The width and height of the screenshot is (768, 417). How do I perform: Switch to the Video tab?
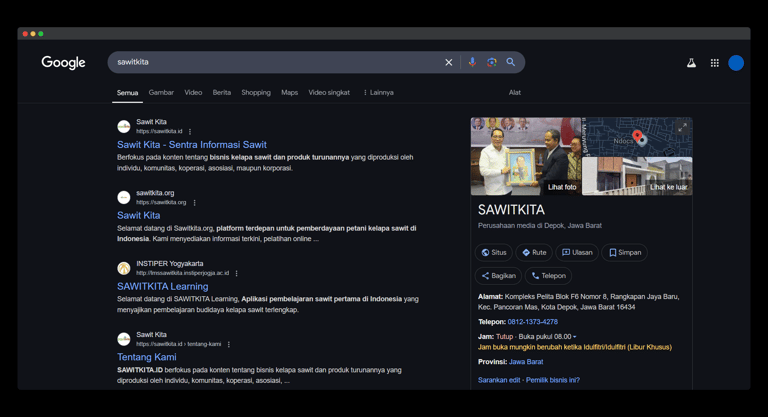(193, 92)
